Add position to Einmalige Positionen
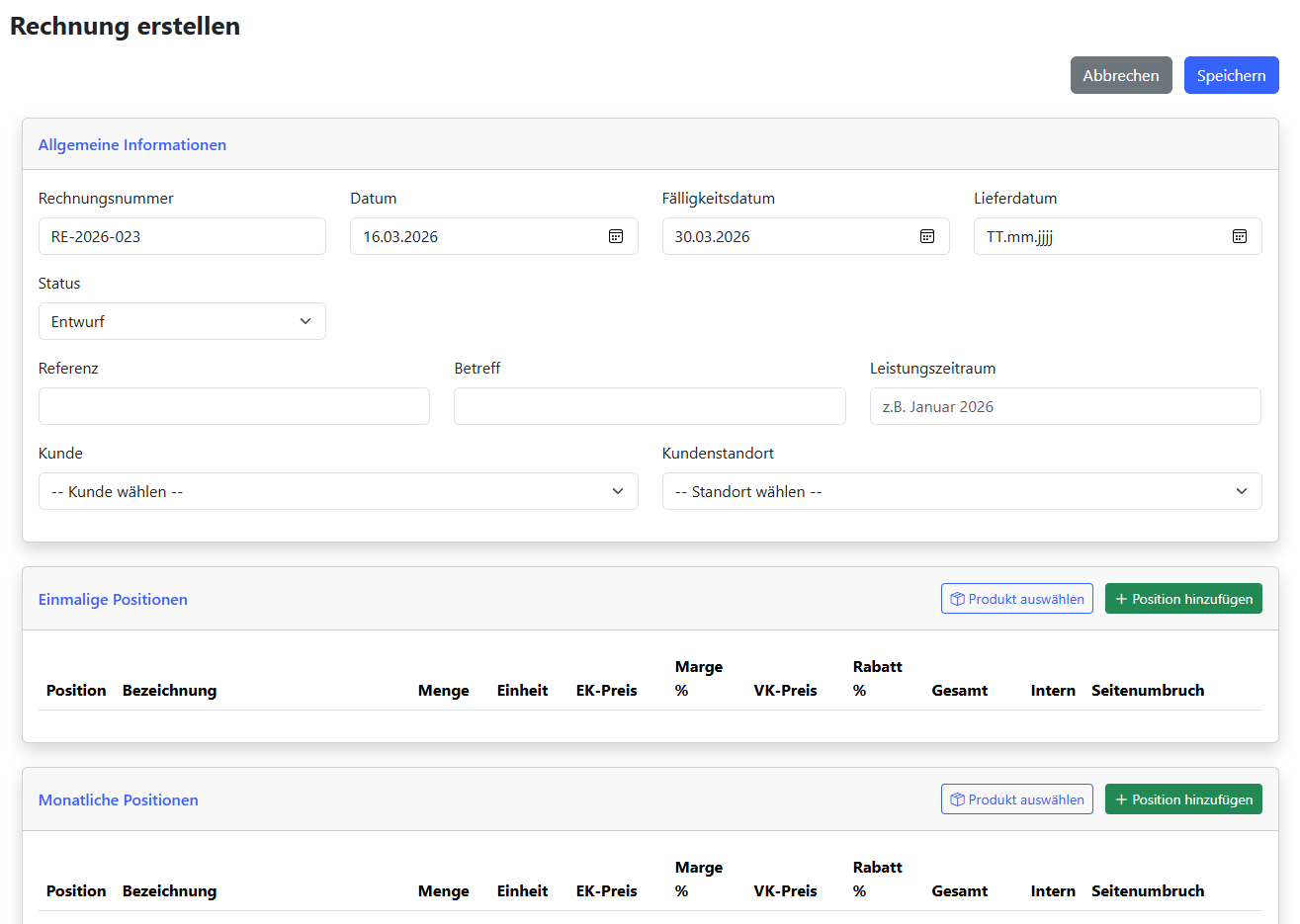The height and width of the screenshot is (924, 1300). pos(1182,599)
